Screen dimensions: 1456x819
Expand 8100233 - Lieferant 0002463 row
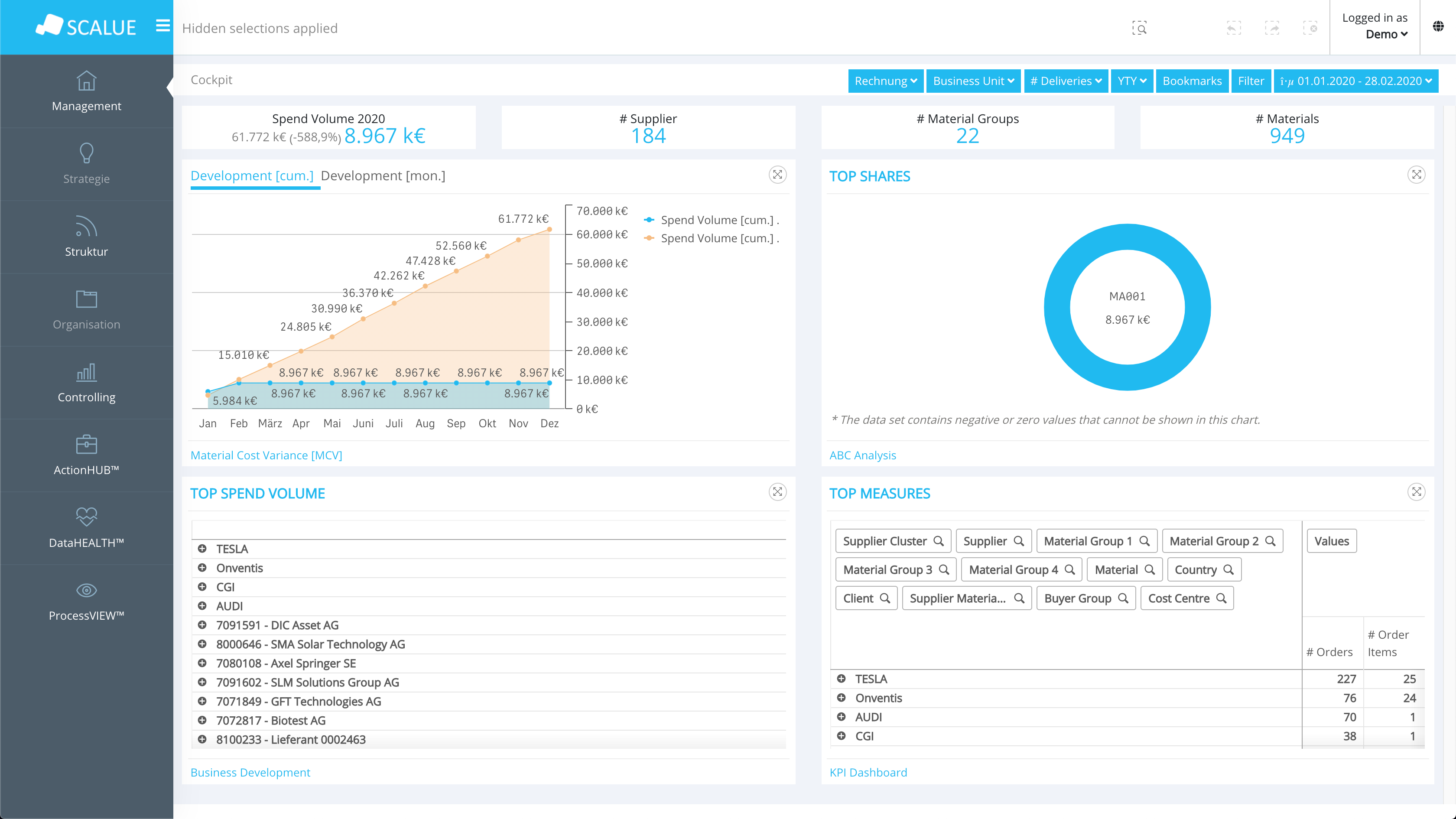(202, 739)
